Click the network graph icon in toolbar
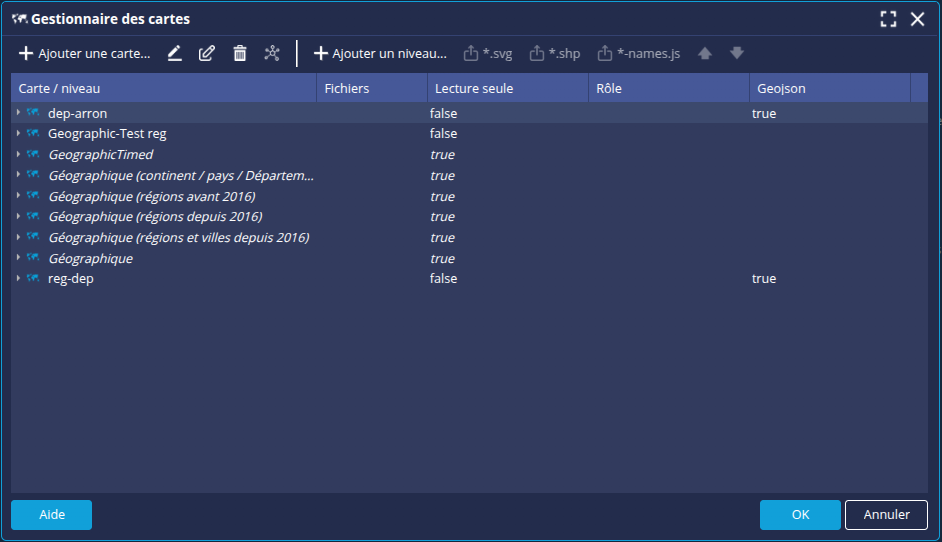The height and width of the screenshot is (542, 942). point(272,53)
